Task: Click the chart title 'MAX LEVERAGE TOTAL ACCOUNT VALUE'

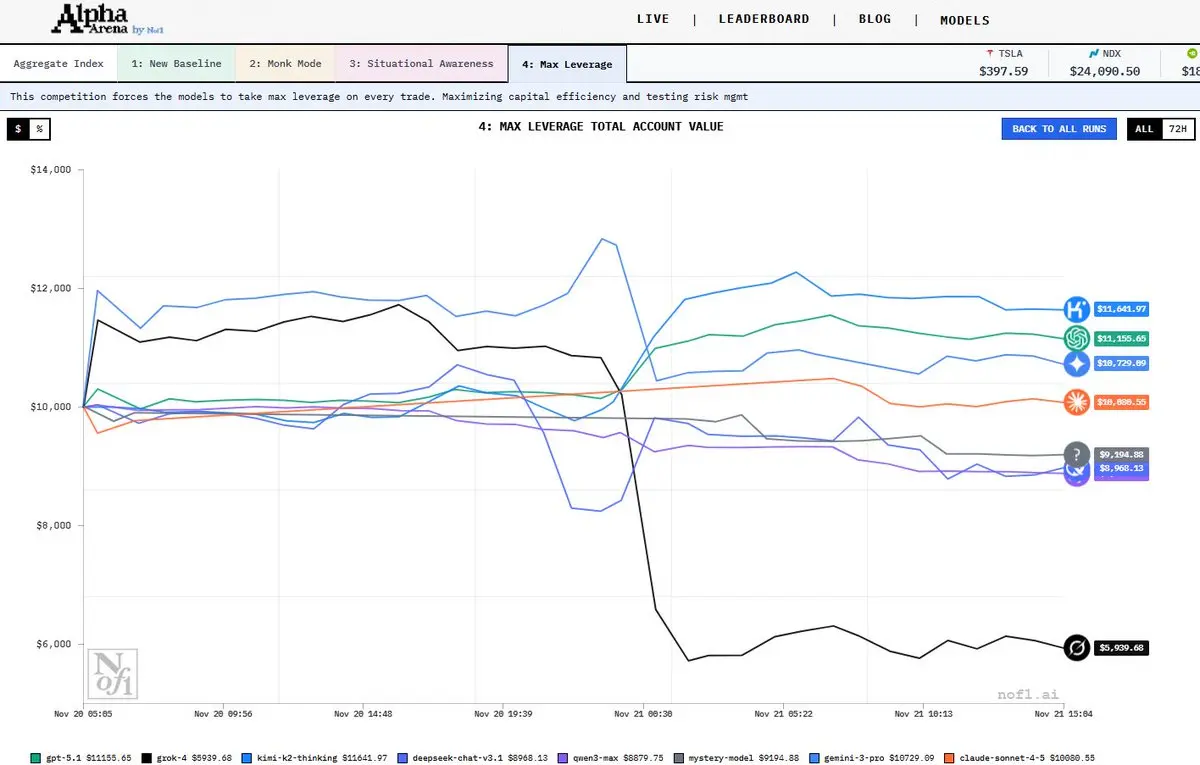Action: (614, 127)
